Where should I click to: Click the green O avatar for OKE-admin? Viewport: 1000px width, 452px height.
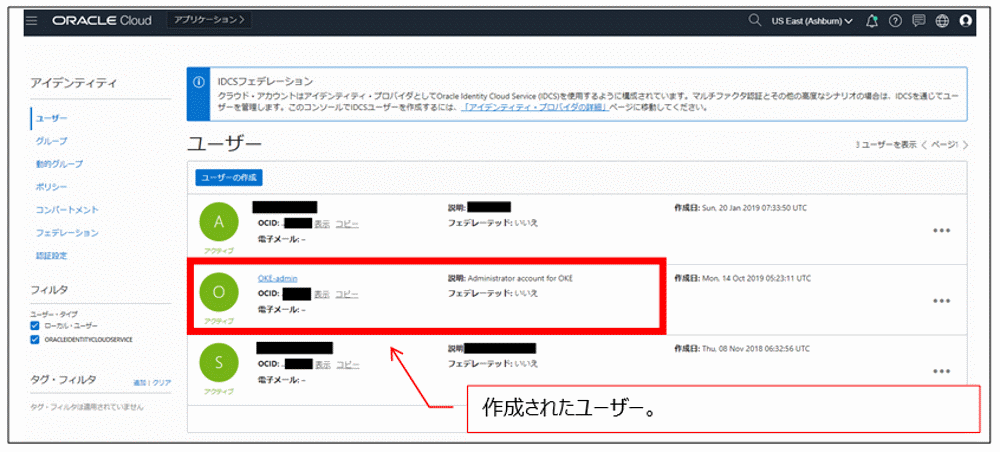[x=219, y=292]
